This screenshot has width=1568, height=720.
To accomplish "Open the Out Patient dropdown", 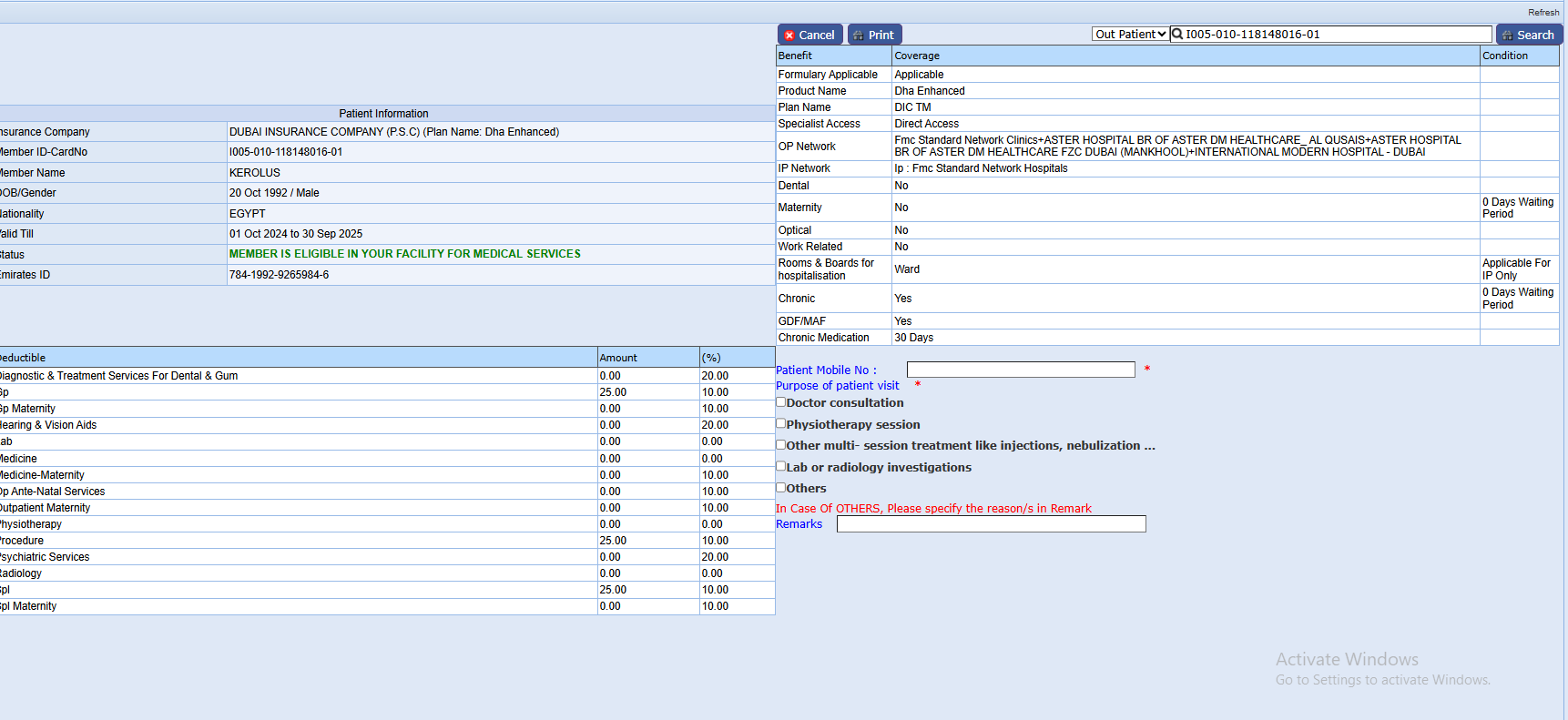I will point(1130,35).
